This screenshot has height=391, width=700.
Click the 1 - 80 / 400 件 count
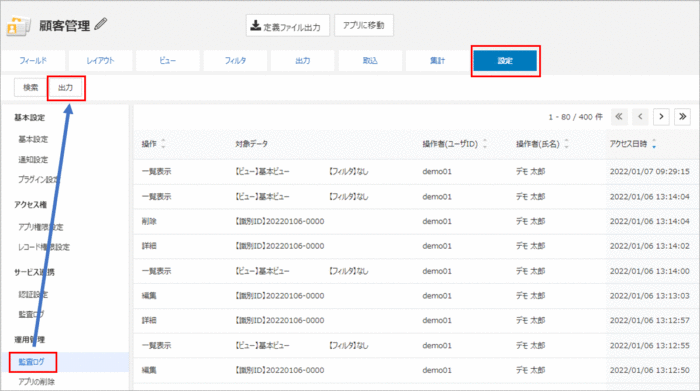[x=575, y=117]
